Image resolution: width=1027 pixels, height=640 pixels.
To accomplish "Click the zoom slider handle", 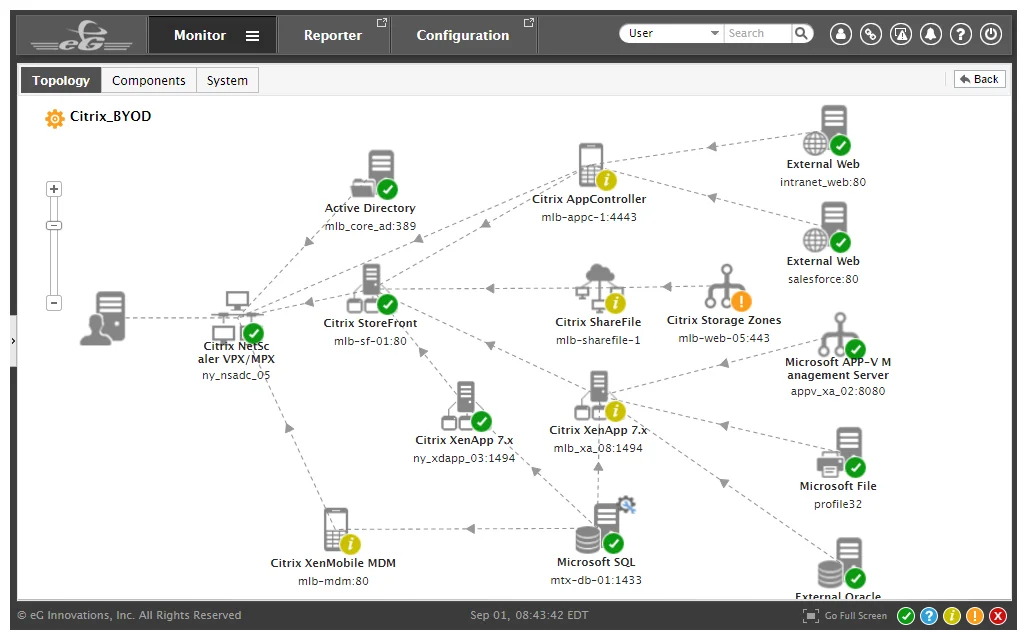I will [x=54, y=225].
